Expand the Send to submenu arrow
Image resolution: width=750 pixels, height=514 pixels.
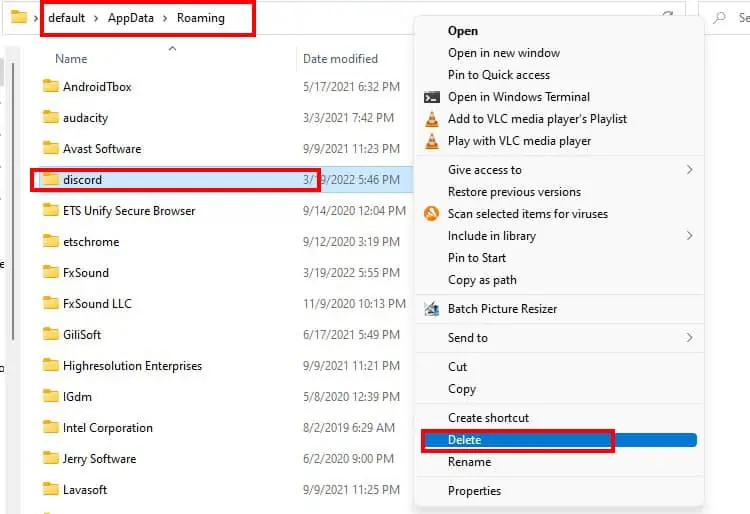[x=689, y=338]
